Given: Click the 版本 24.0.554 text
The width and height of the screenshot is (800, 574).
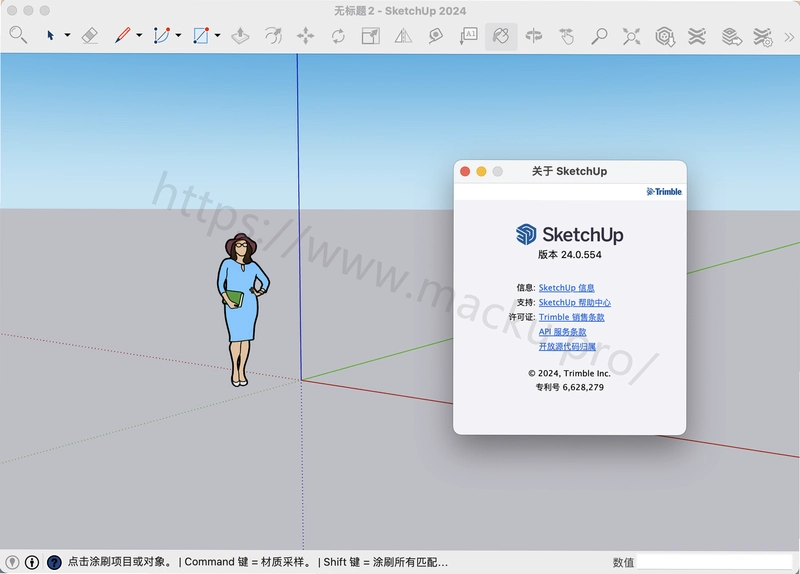Looking at the screenshot, I should 569,255.
